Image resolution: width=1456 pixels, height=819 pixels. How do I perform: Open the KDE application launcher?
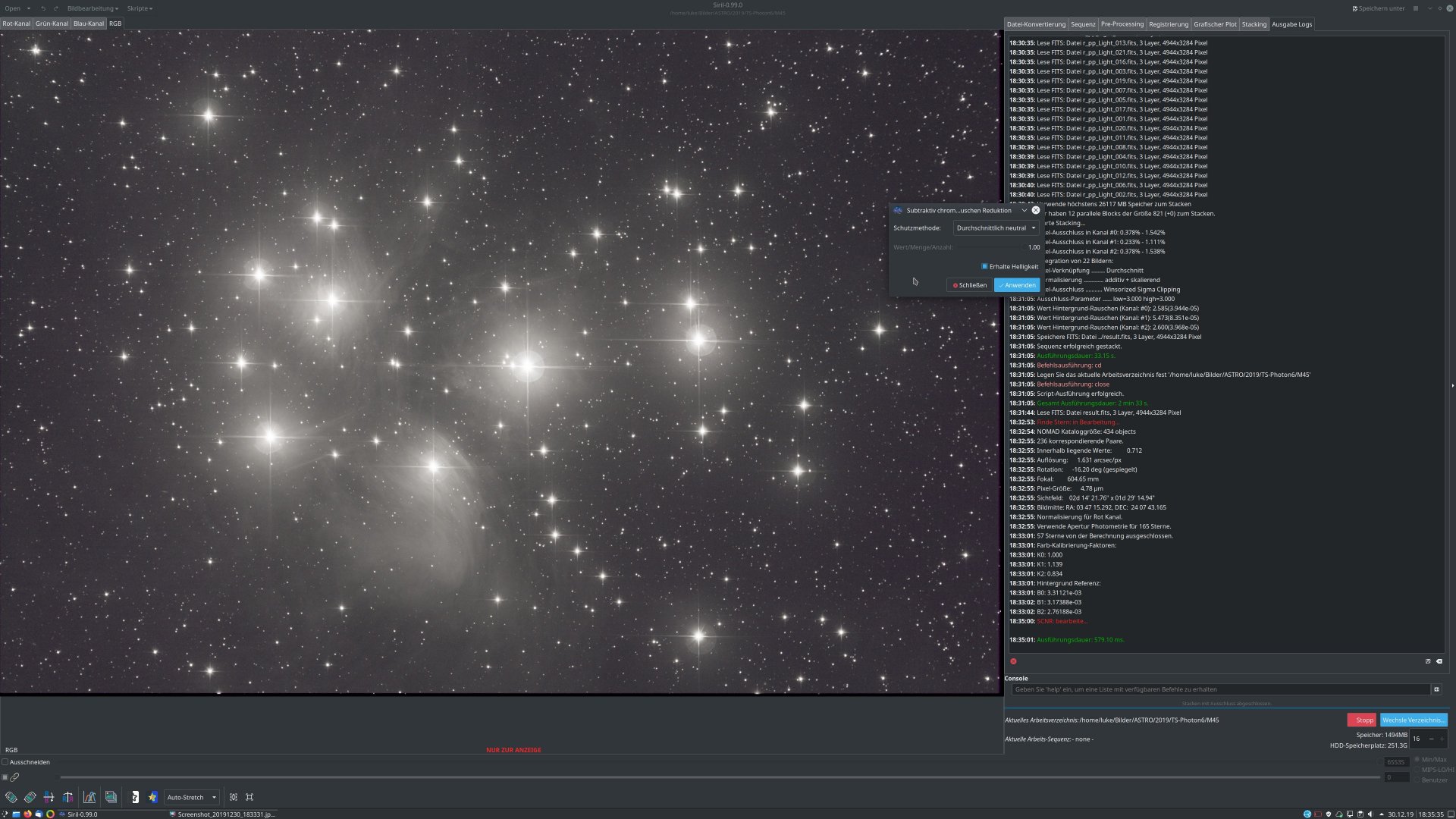tap(5, 814)
